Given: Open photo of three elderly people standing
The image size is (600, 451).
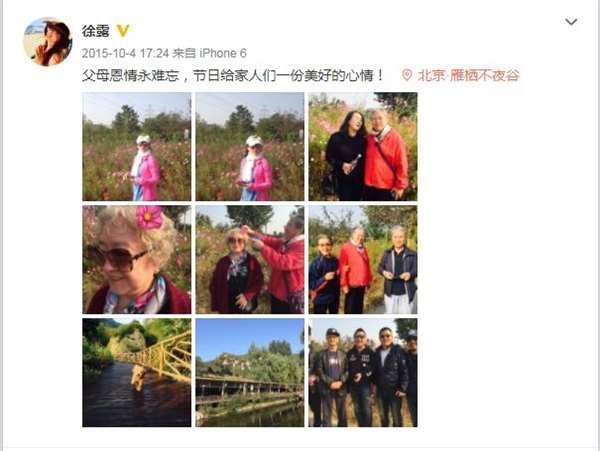Looking at the screenshot, I should [363, 259].
